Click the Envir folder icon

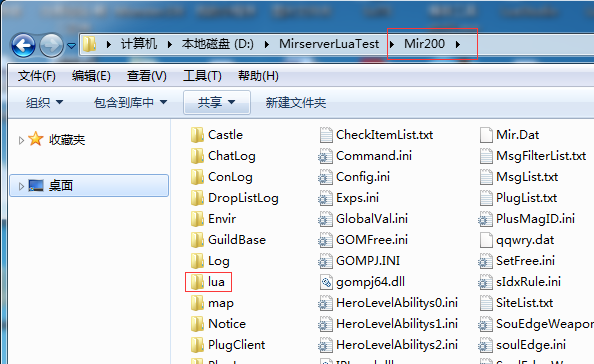(x=197, y=219)
